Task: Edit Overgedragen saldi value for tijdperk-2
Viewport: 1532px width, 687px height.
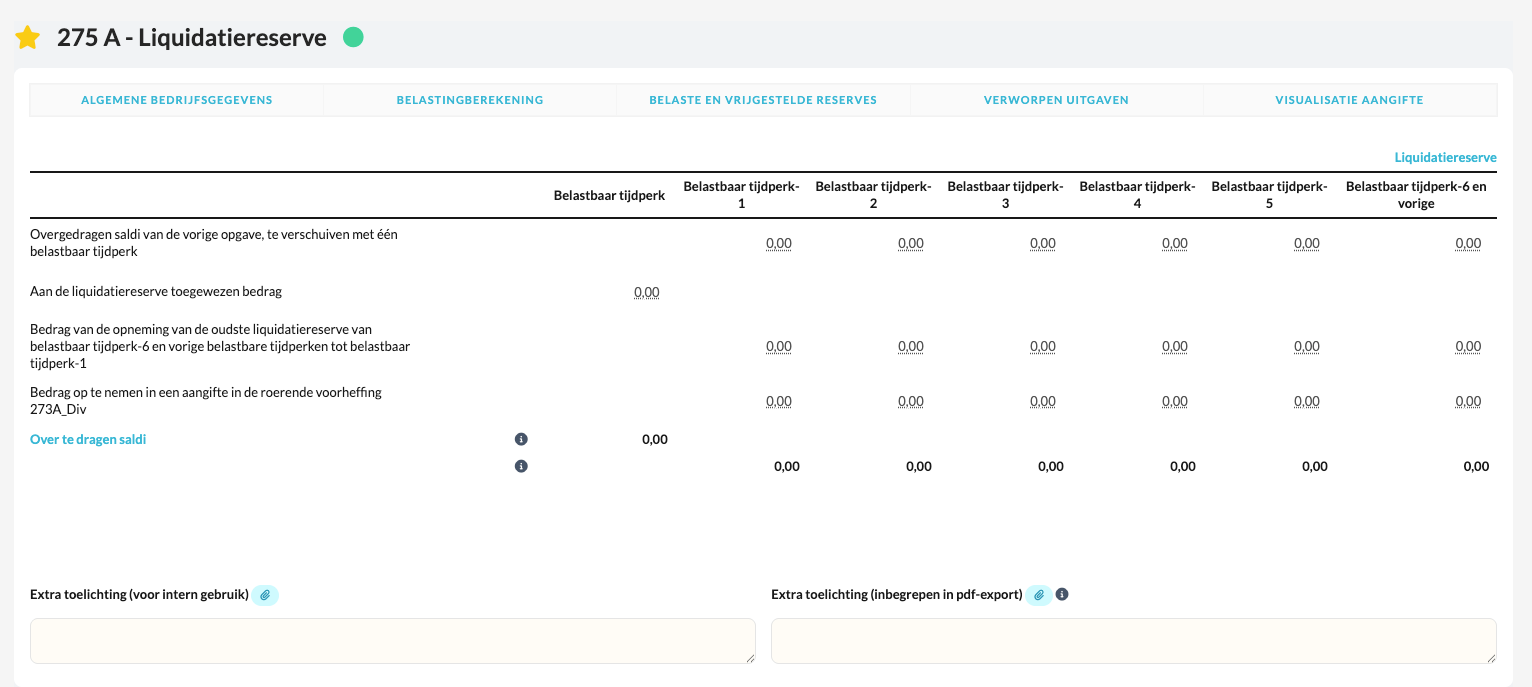Action: (x=911, y=243)
